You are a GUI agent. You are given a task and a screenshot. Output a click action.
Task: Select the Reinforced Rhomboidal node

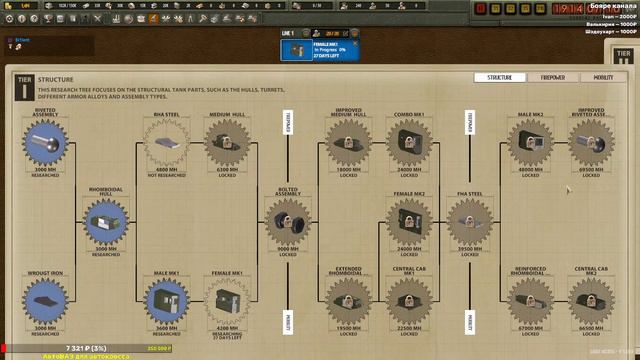530,301
